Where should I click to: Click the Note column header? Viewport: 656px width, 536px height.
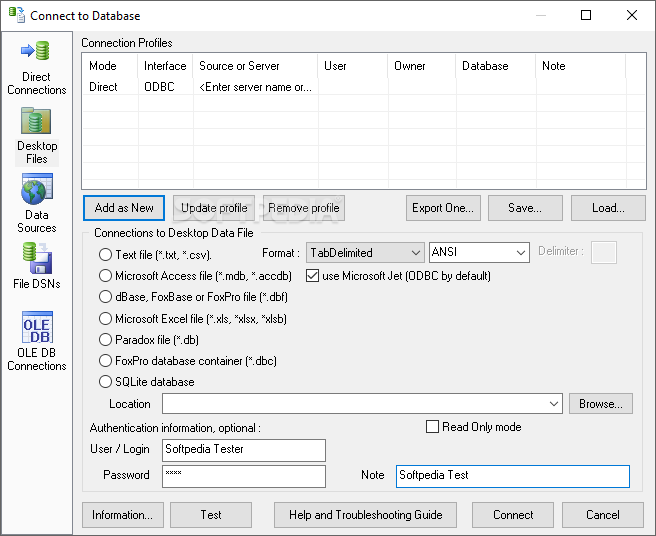(x=581, y=66)
